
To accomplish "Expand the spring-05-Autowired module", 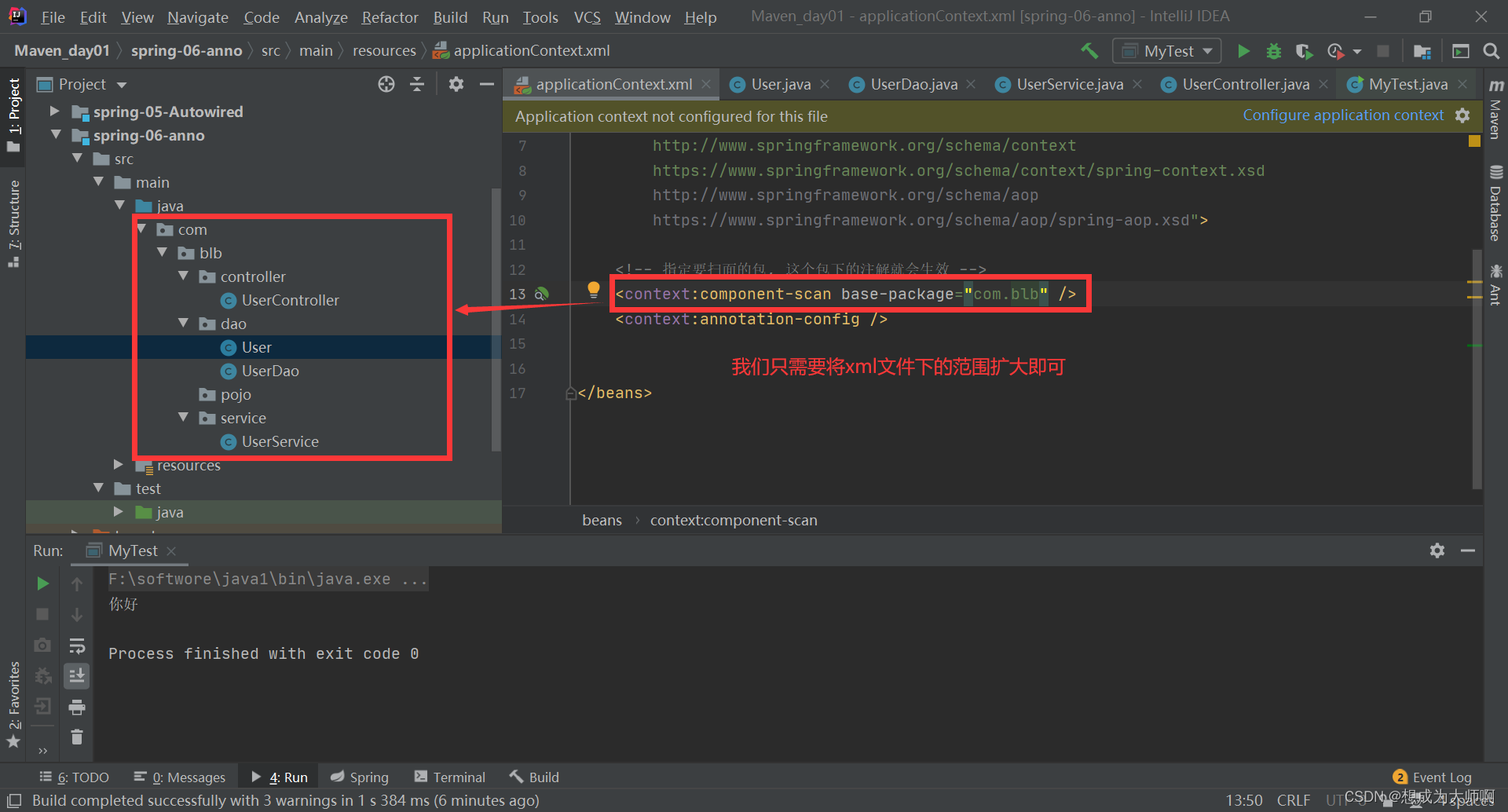I will 54,112.
